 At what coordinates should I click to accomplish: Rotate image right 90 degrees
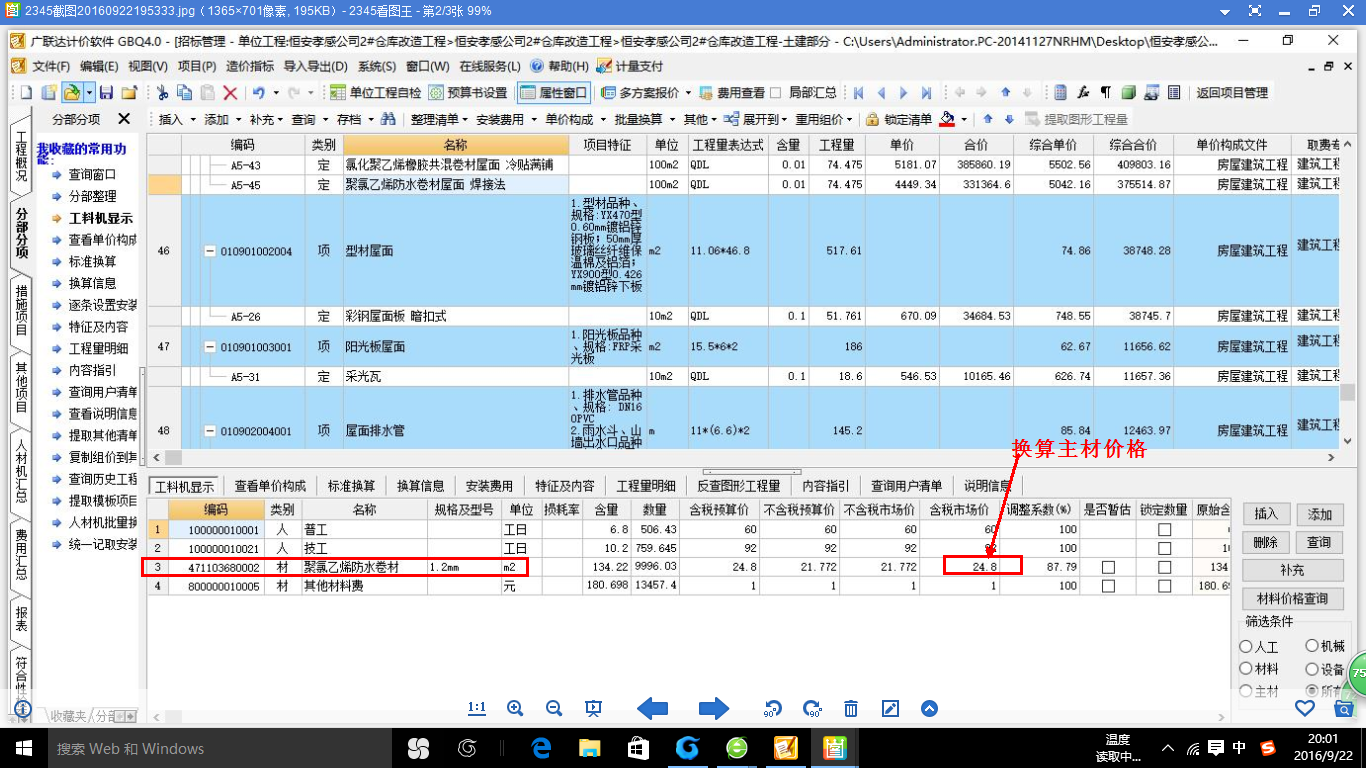811,709
